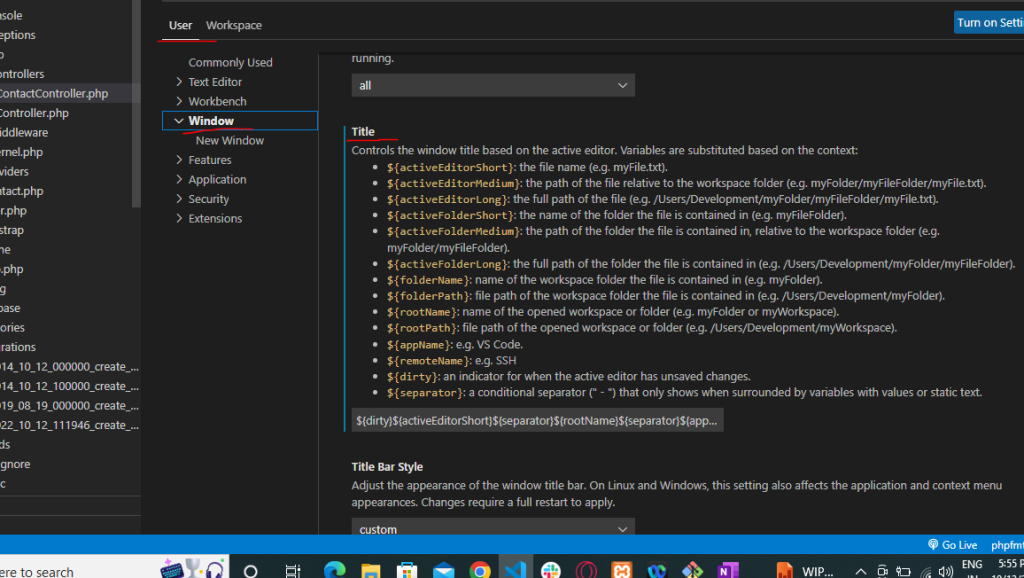Screen dimensions: 1024x578
Task: Open Opera browser from the taskbar
Action: point(586,571)
